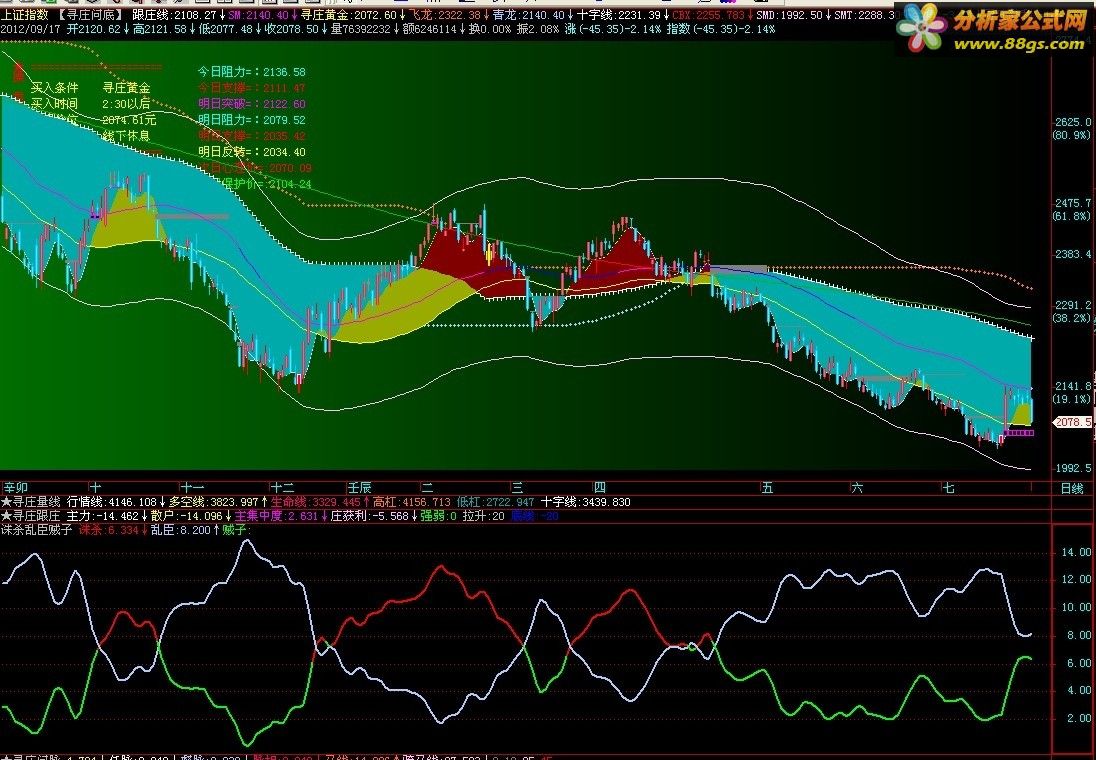This screenshot has width=1096, height=760.
Task: Click the opening price 开2120.62
Action: (x=94, y=29)
